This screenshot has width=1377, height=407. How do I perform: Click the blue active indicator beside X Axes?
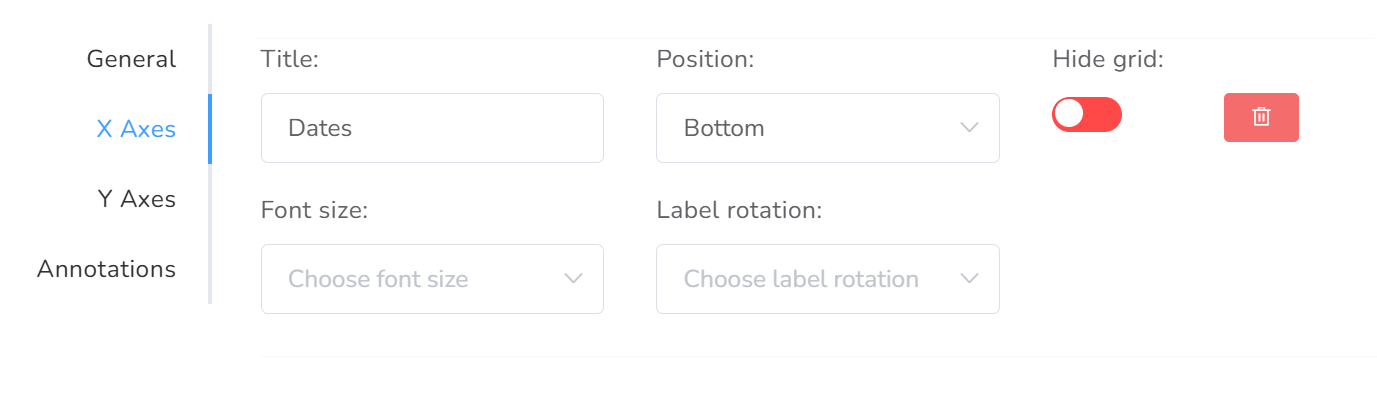(x=210, y=129)
